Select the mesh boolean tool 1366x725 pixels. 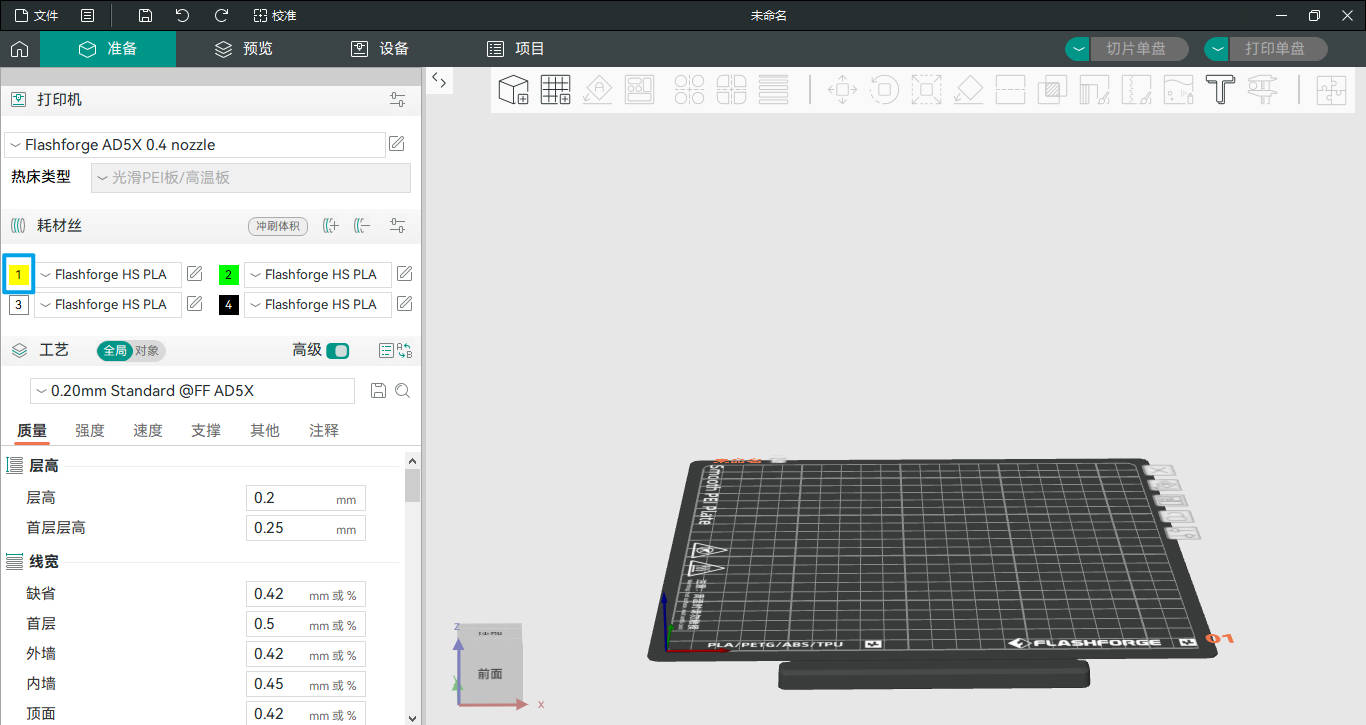(x=1052, y=90)
